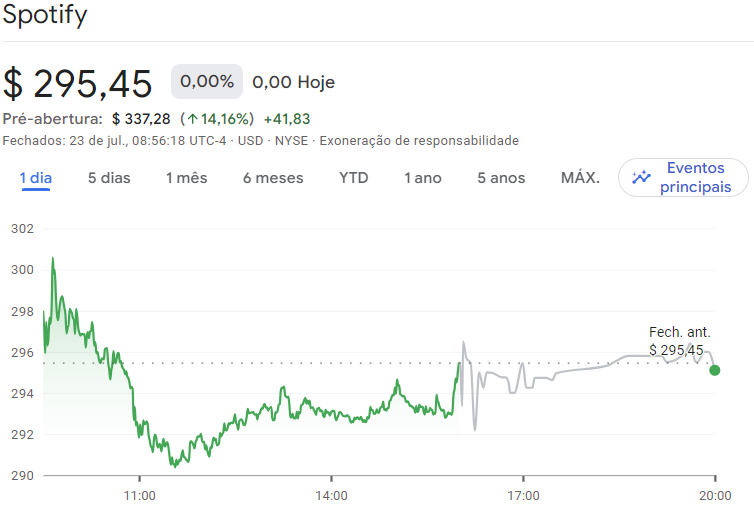Screen dimensions: 754x511
Task: Show the 6 meses chart range
Action: click(x=273, y=178)
